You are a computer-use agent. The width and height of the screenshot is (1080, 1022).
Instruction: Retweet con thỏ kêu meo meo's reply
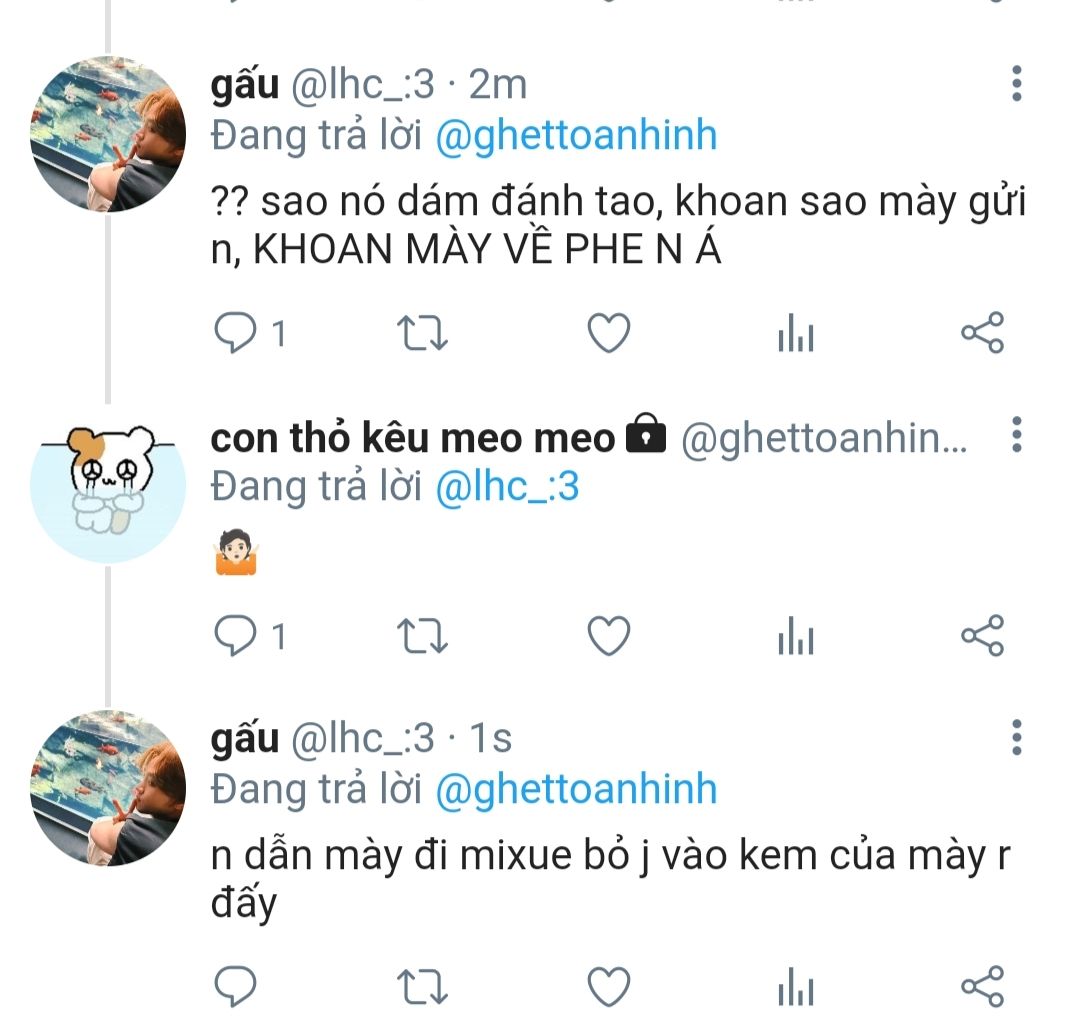(422, 636)
